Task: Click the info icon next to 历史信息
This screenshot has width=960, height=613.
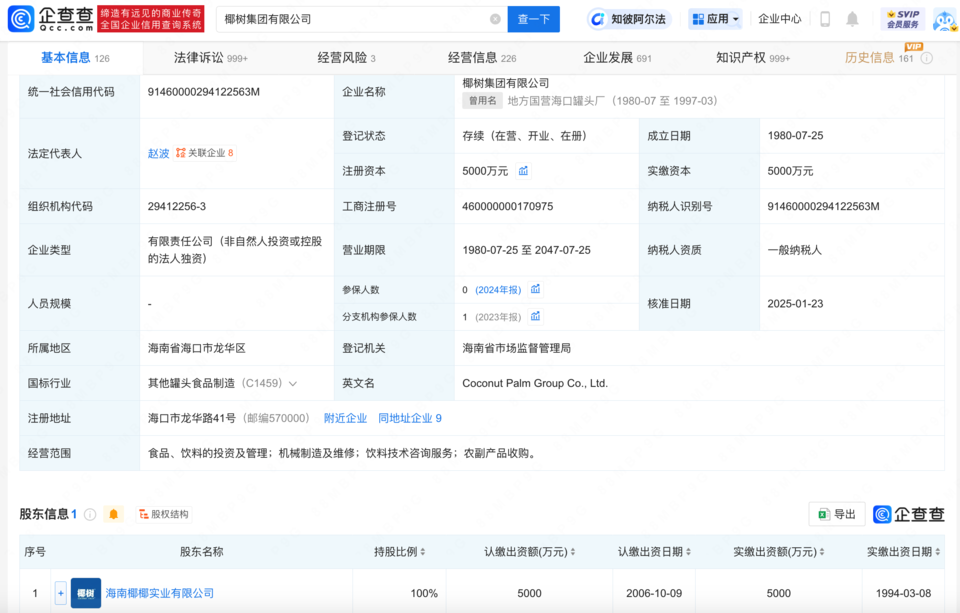Action: (927, 58)
